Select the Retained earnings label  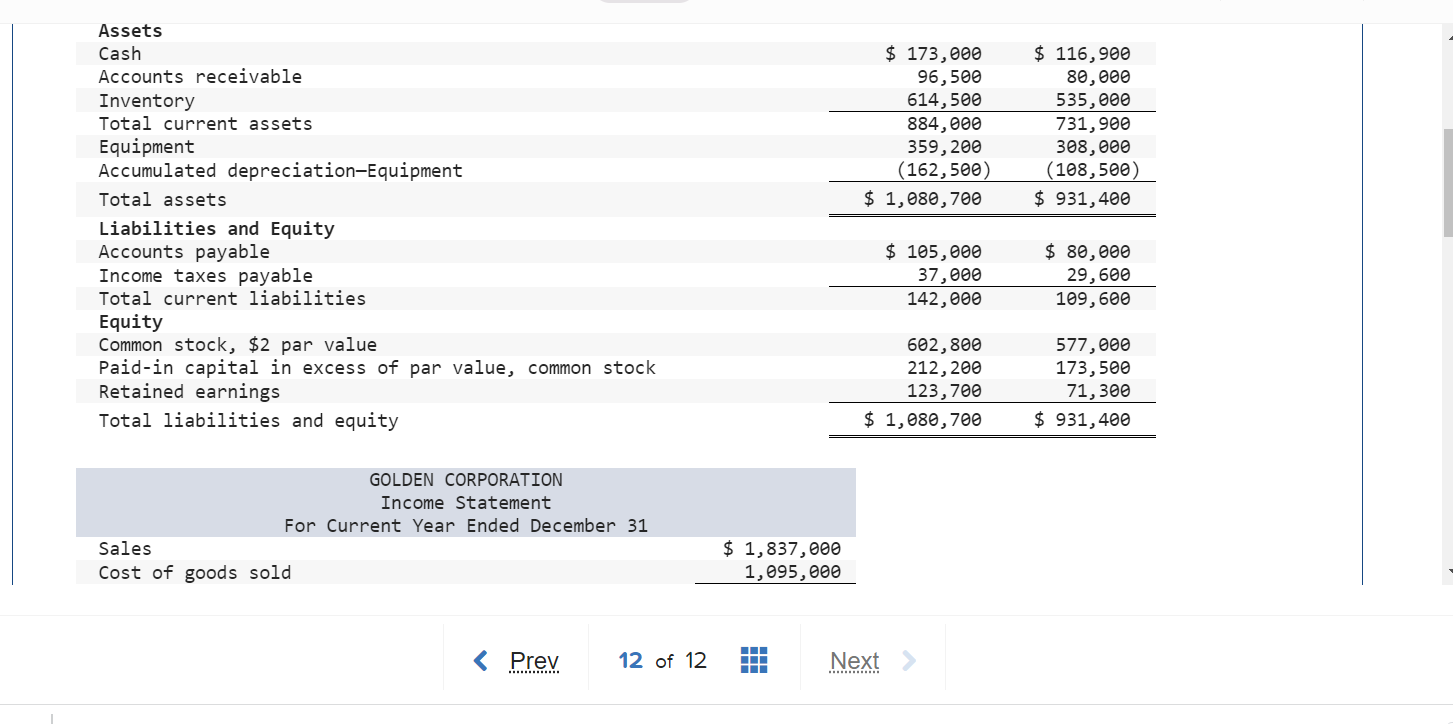[x=189, y=392]
